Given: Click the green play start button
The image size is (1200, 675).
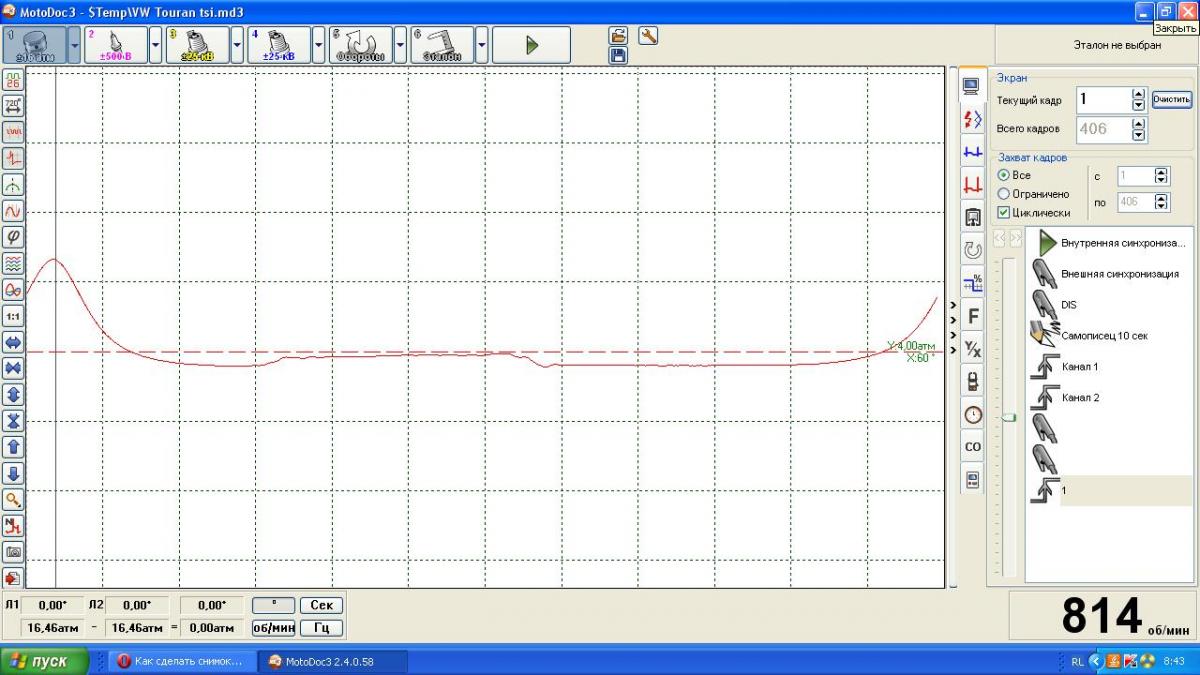Looking at the screenshot, I should tap(531, 45).
